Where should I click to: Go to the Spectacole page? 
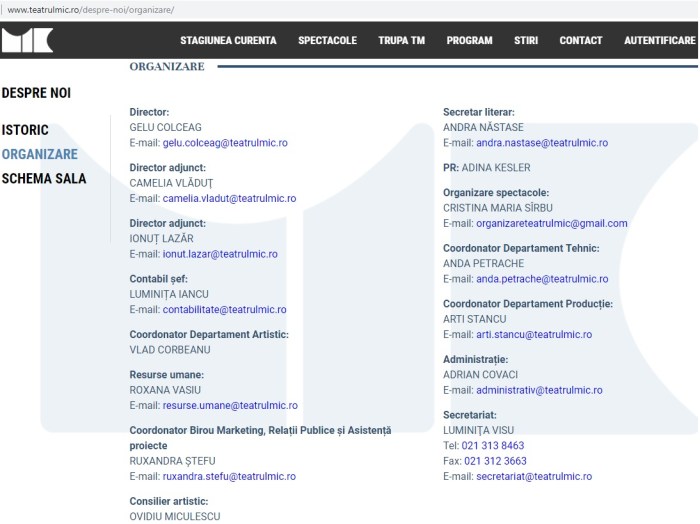tap(327, 41)
